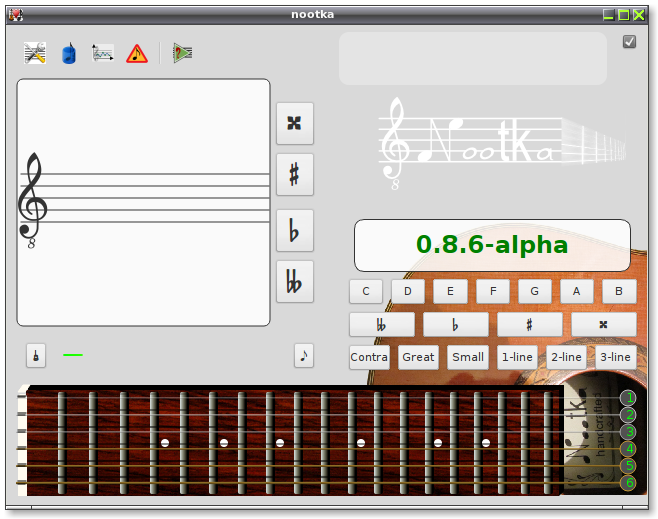Click the treble clef on the staff

pyautogui.click(x=32, y=200)
